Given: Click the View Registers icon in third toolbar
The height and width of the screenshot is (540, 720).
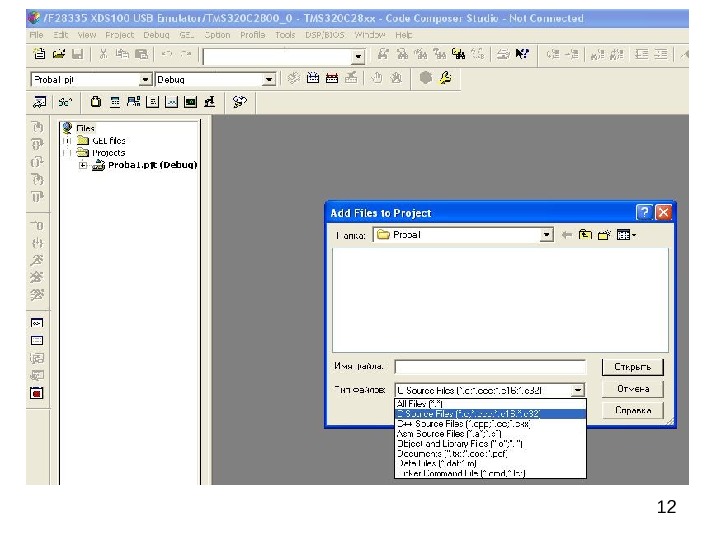Looking at the screenshot, I should coord(115,102).
